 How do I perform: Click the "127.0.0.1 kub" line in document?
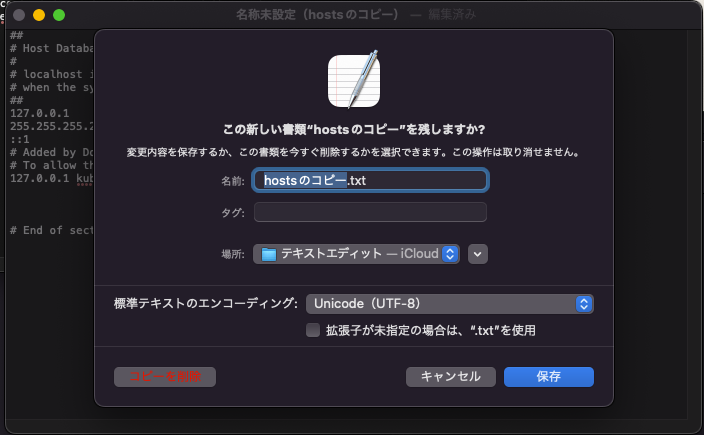pos(52,178)
